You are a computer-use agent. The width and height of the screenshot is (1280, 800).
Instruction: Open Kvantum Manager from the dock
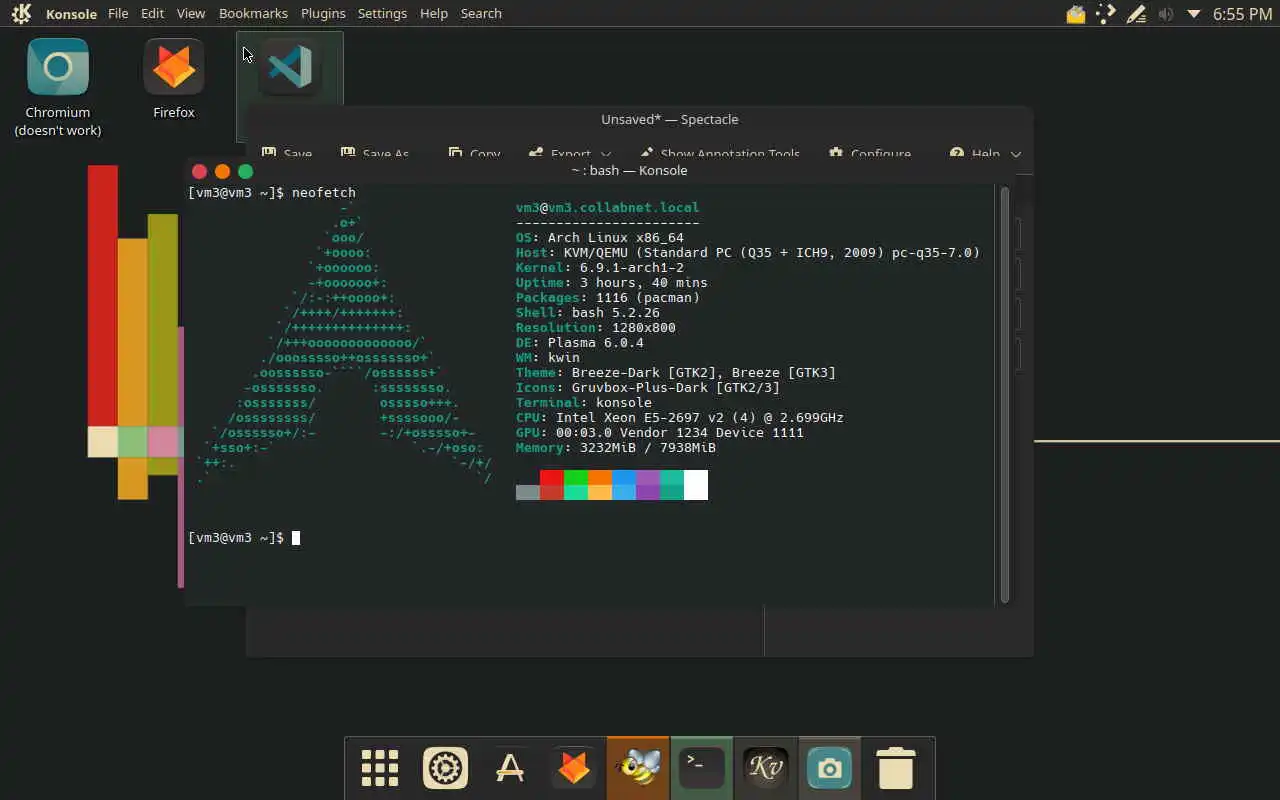coord(765,768)
